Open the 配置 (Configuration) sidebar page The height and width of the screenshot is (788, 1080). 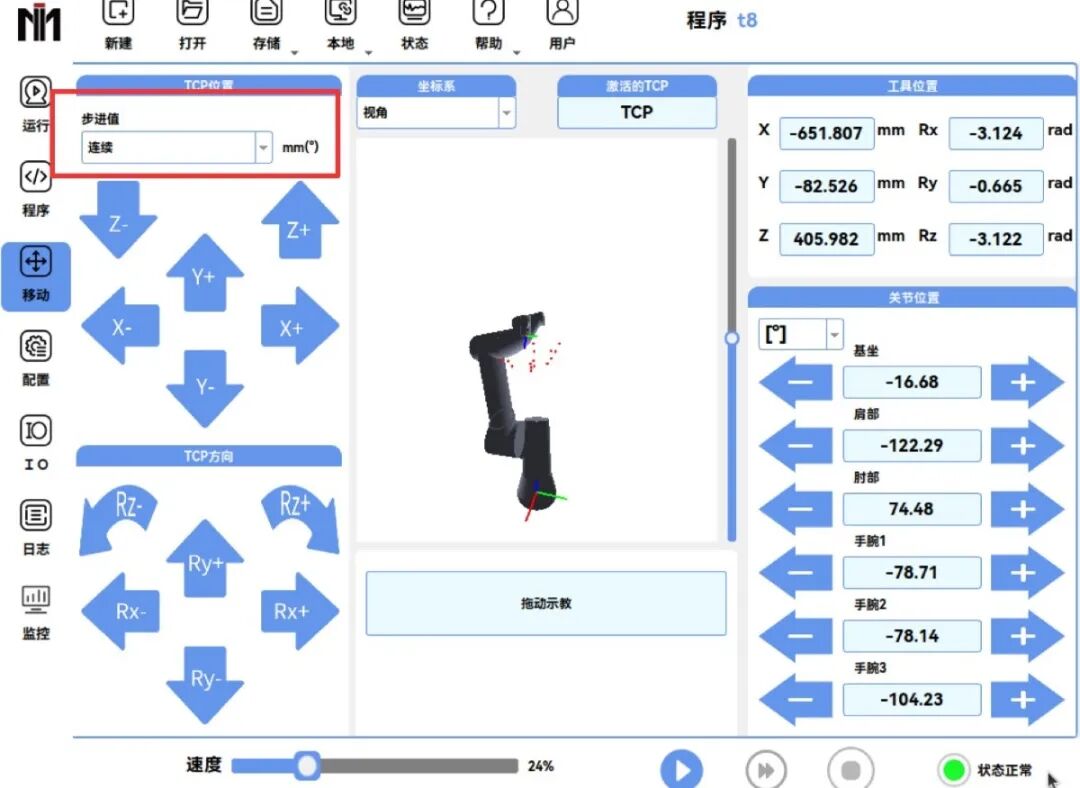pos(36,358)
